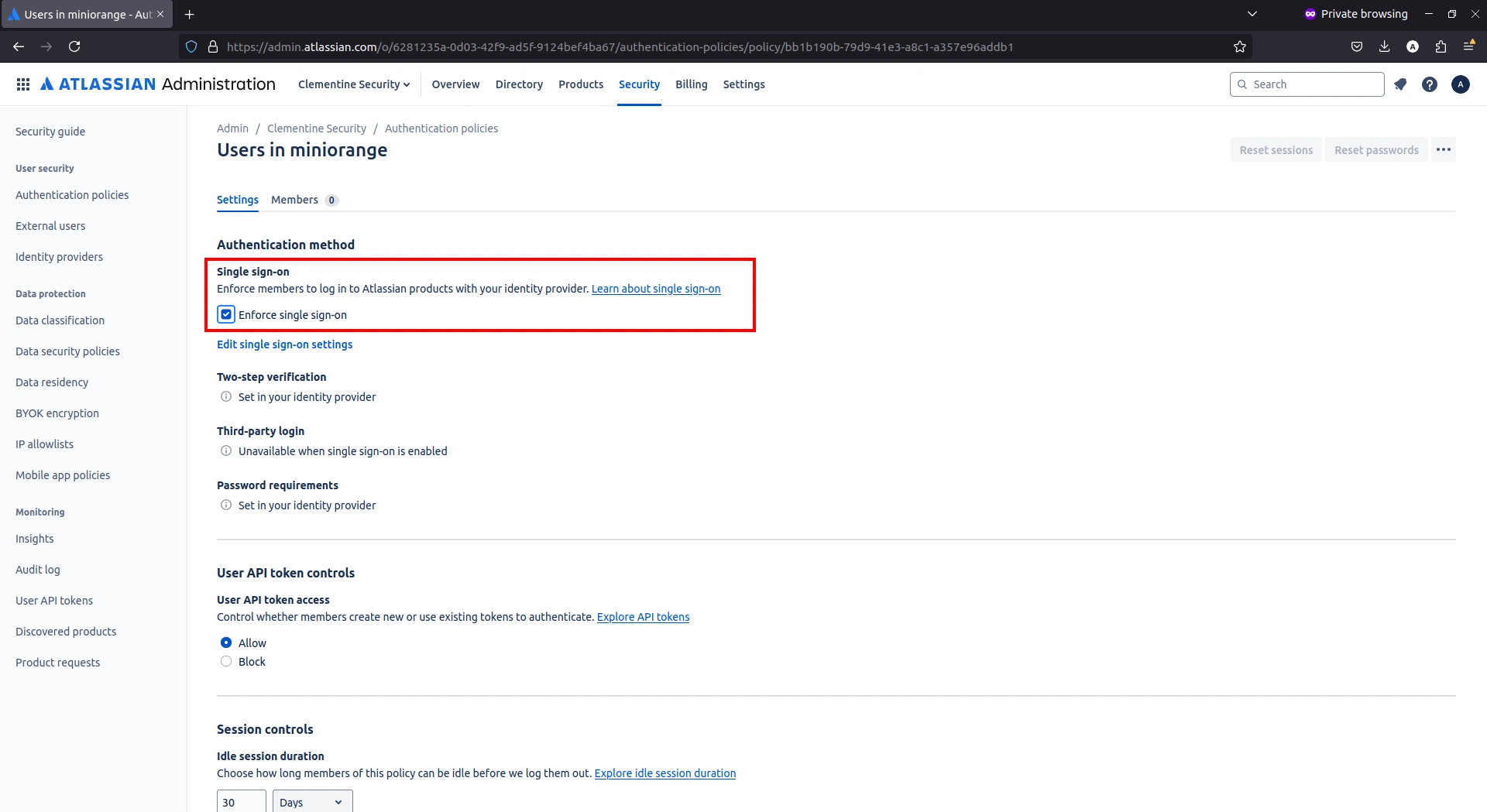Click Reset sessions button

1276,149
